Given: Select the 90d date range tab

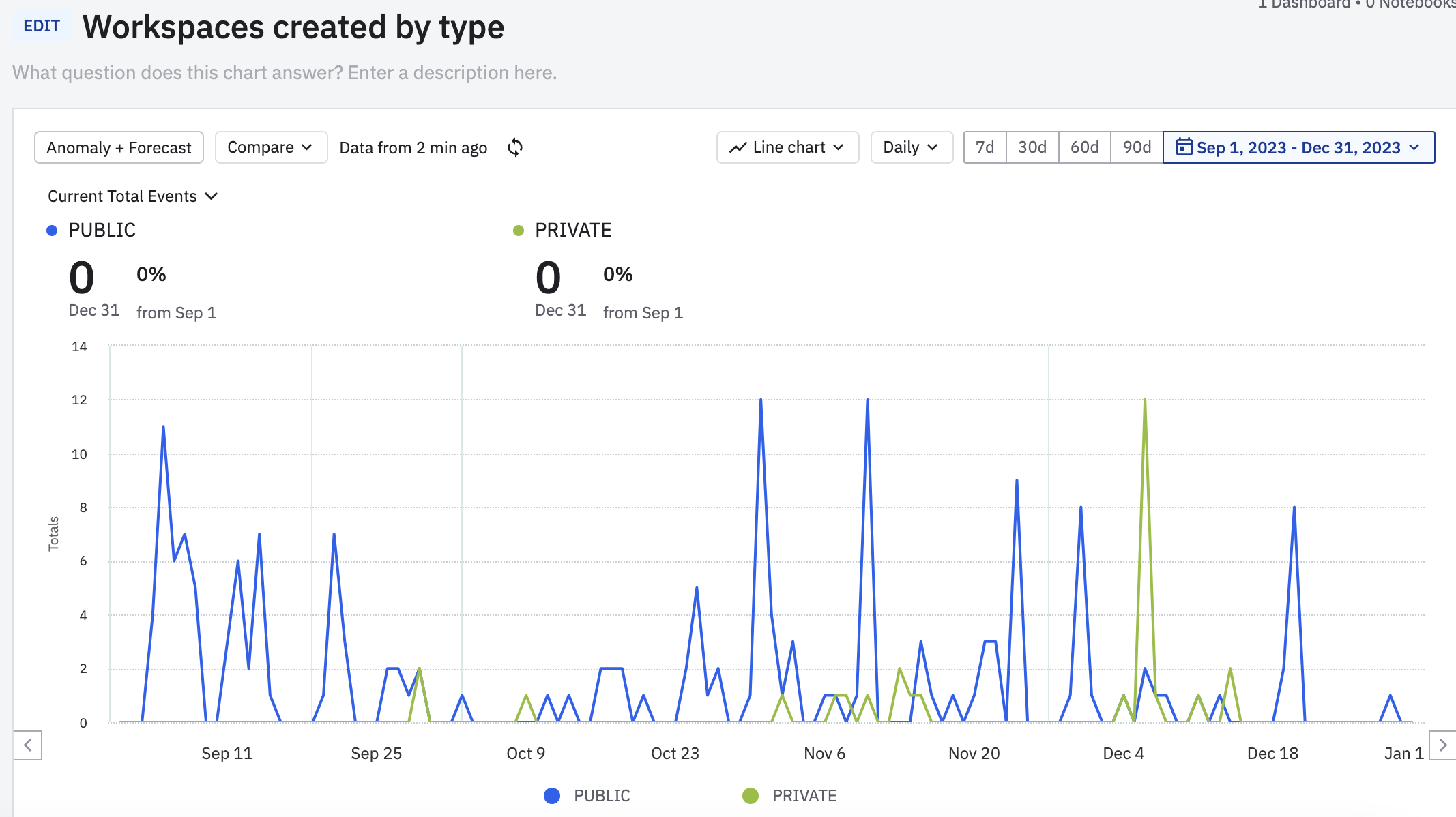Looking at the screenshot, I should [1137, 147].
